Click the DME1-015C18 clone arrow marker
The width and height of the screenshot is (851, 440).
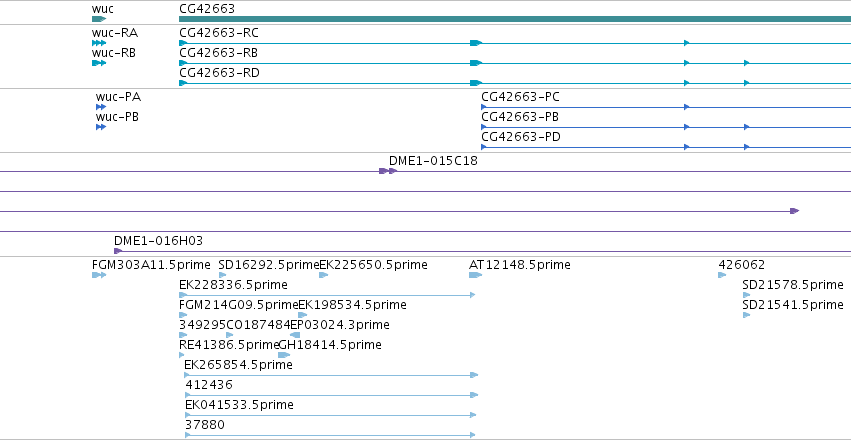click(388, 171)
